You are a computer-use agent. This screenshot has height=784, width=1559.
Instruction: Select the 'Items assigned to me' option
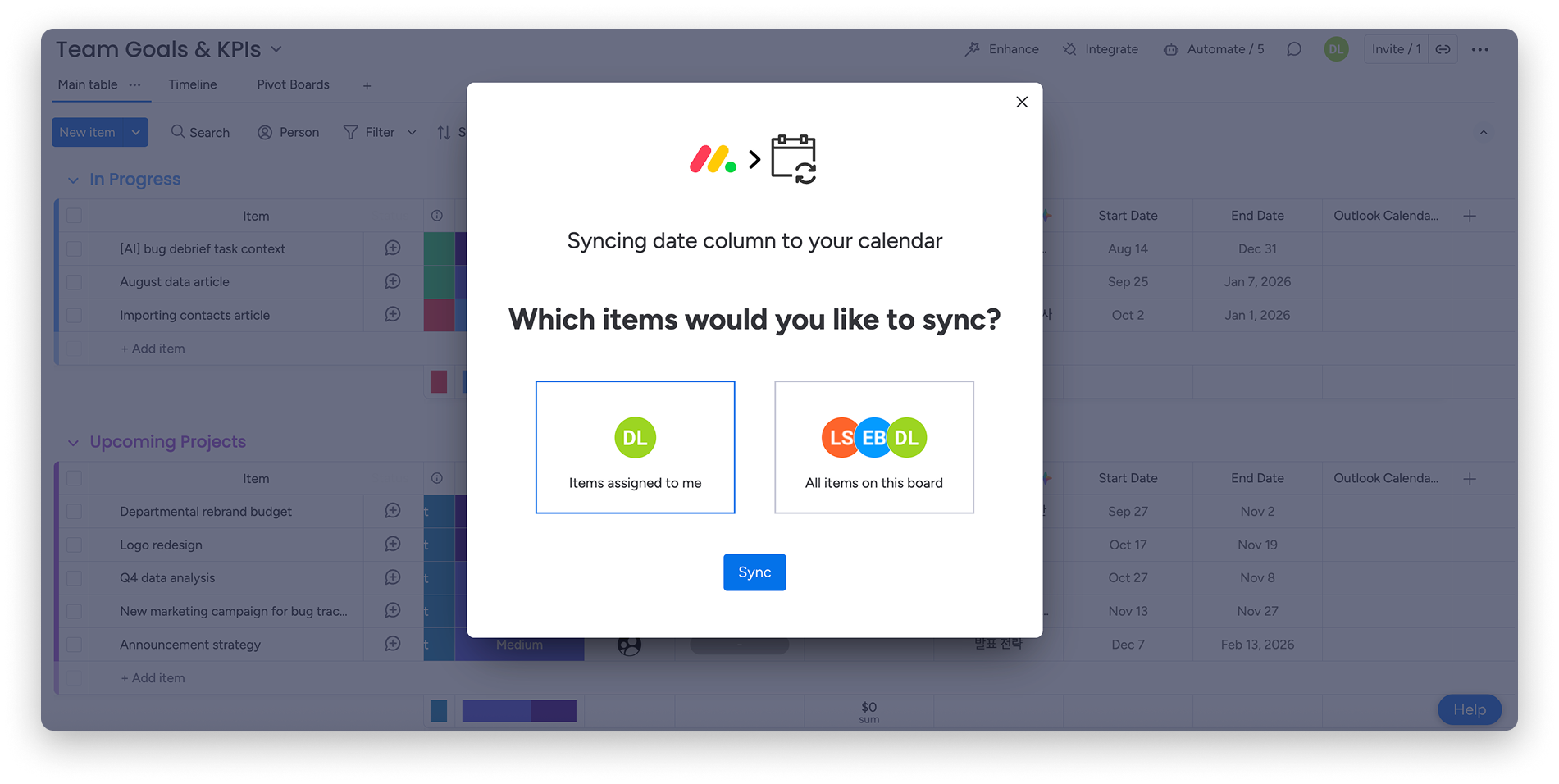[x=635, y=447]
